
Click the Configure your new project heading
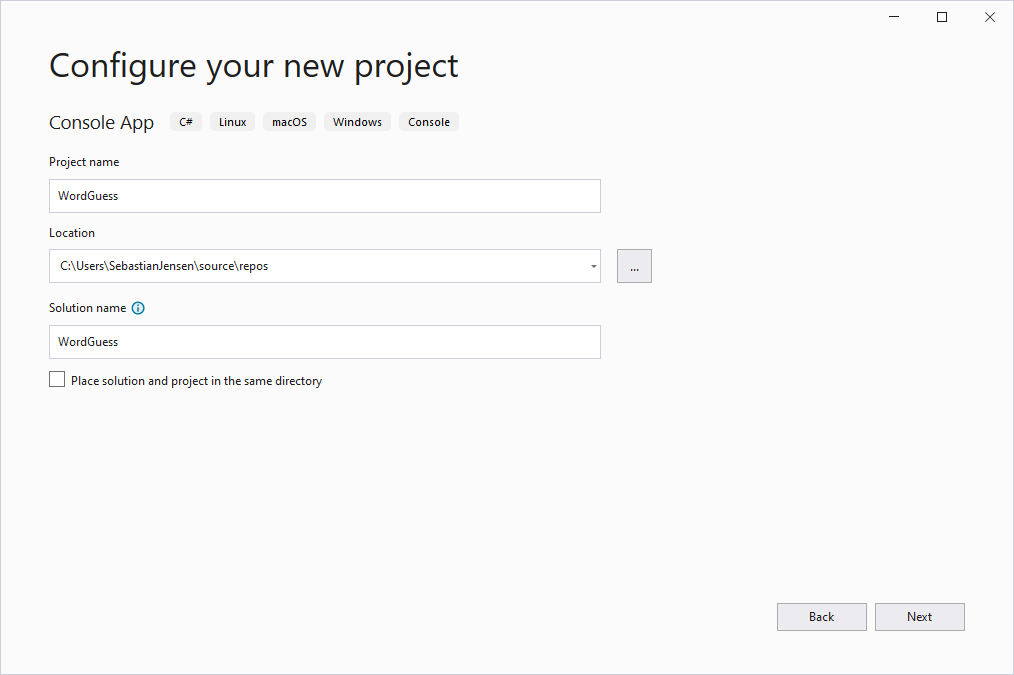coord(253,66)
